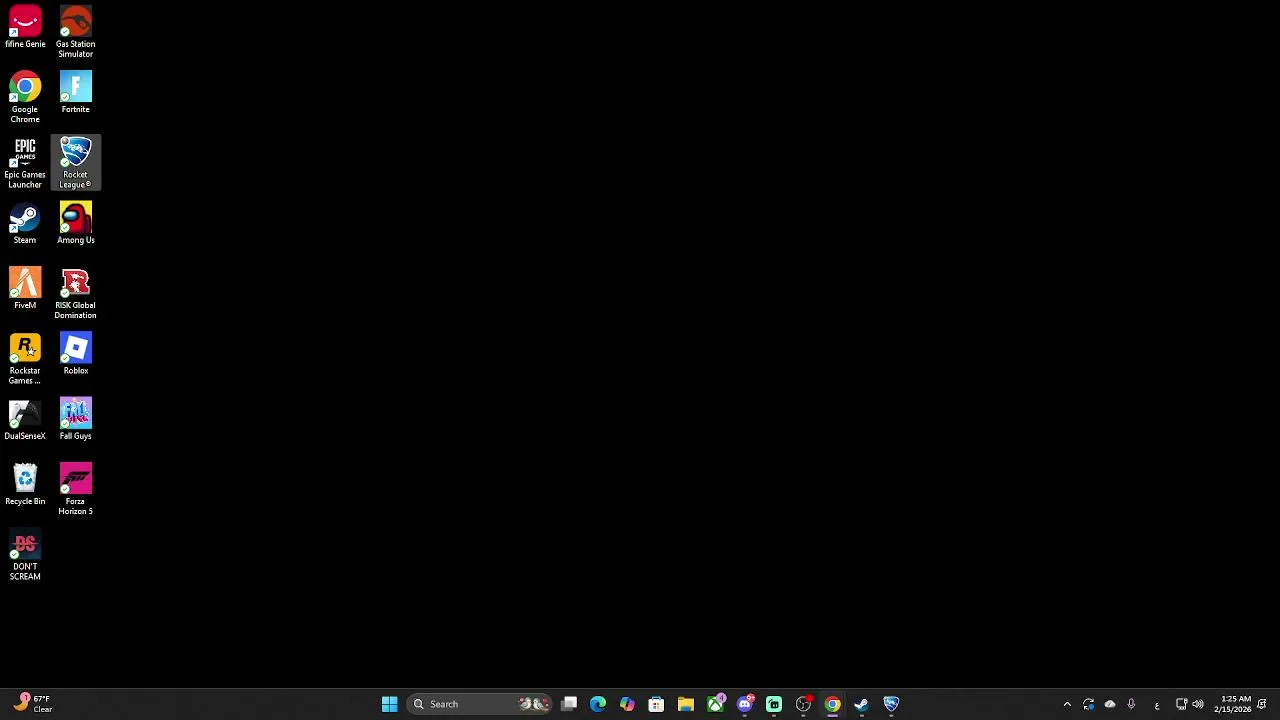Open Microsoft Store from the taskbar

tap(656, 704)
